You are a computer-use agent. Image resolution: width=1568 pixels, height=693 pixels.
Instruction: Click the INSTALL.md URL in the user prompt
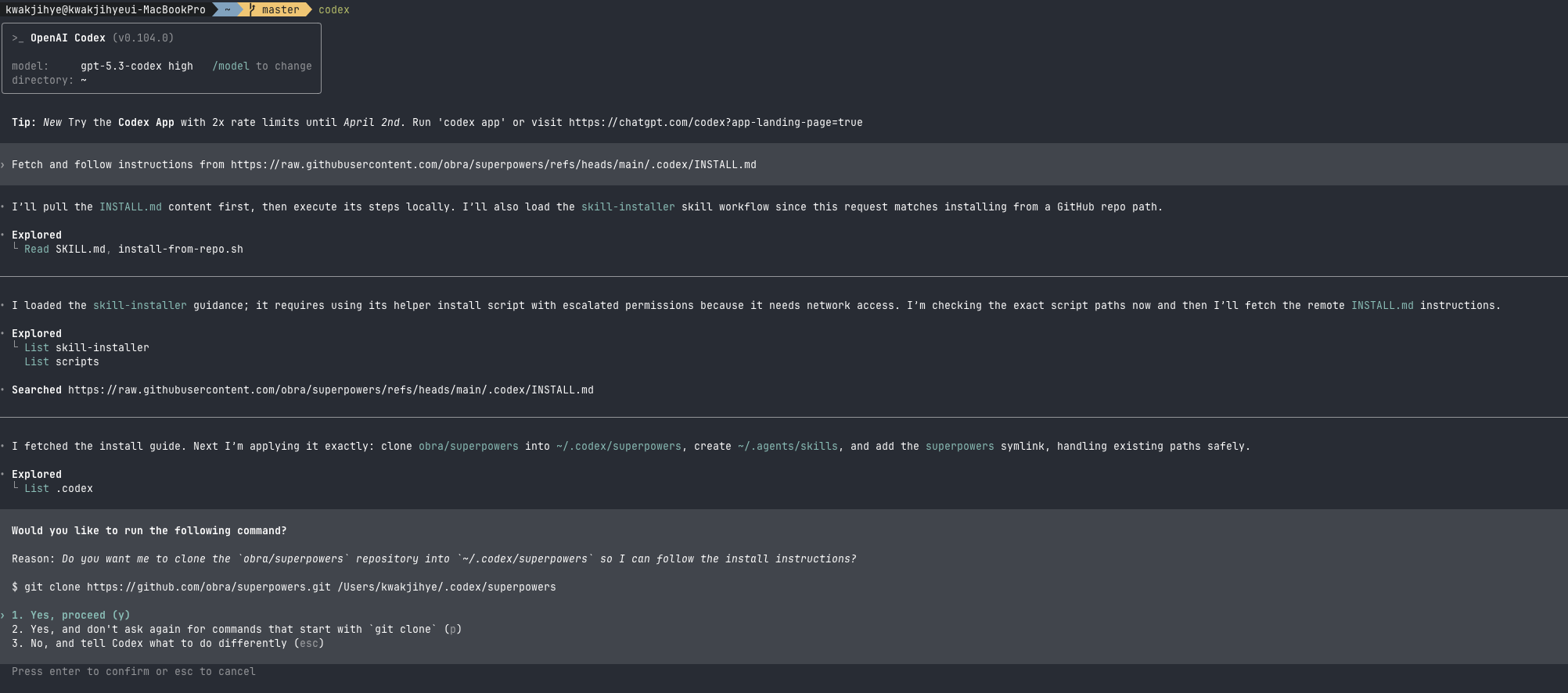pos(493,164)
